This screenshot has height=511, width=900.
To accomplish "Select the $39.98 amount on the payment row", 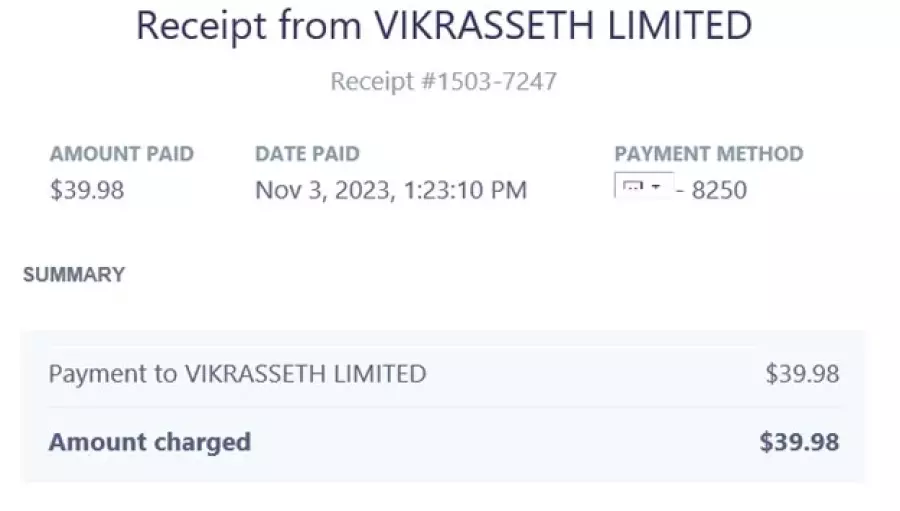I will click(x=802, y=374).
